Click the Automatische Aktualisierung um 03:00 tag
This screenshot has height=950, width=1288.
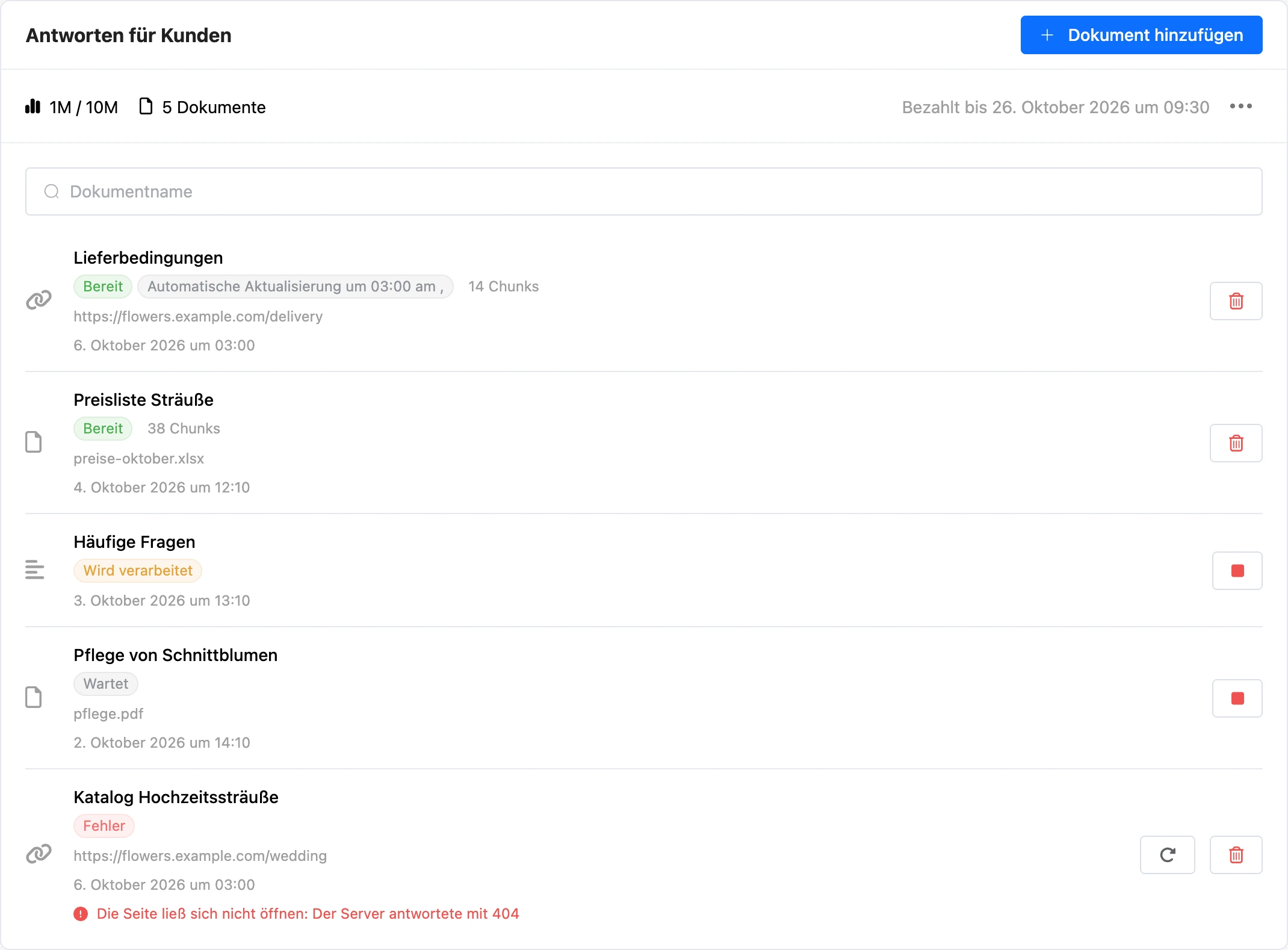point(295,287)
